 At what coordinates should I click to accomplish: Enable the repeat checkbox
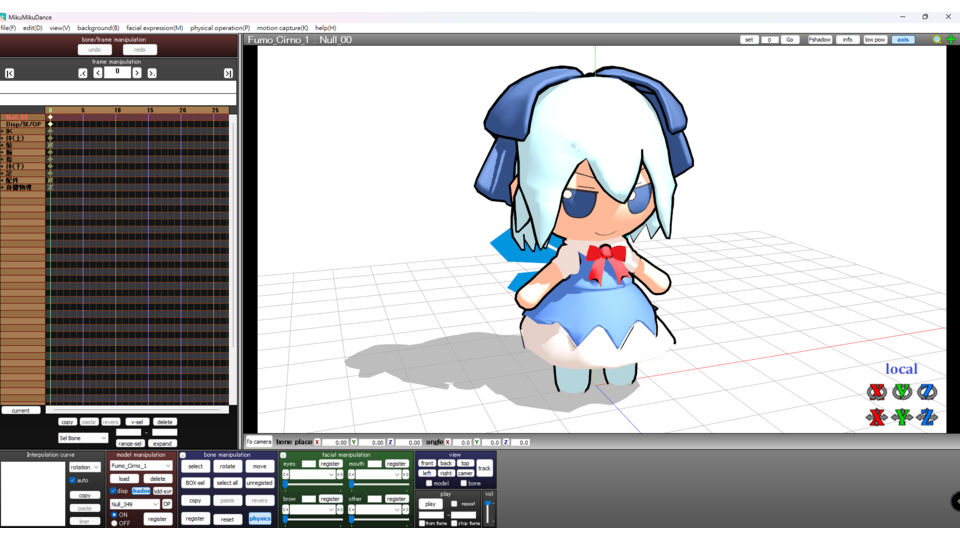pos(454,504)
